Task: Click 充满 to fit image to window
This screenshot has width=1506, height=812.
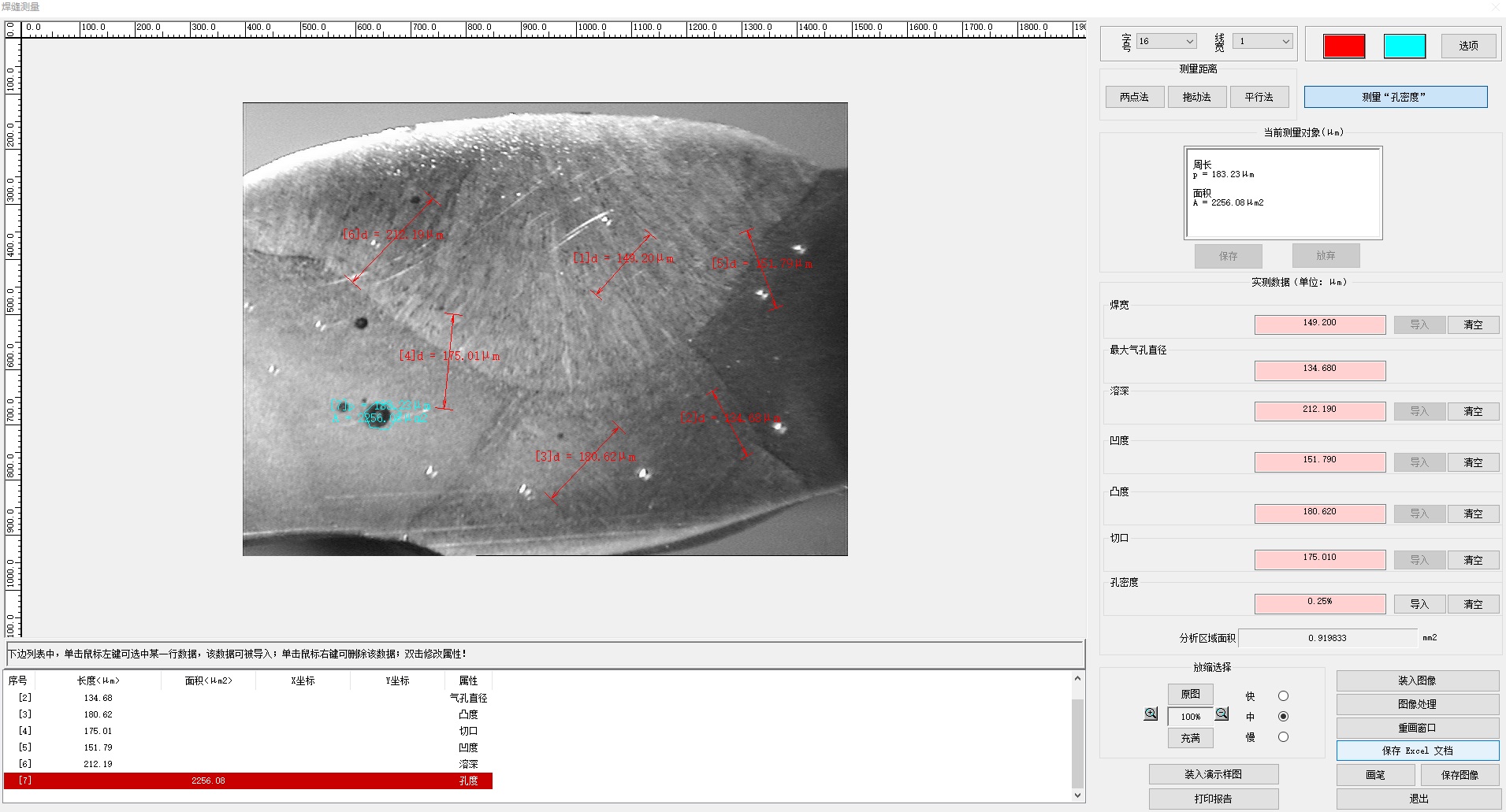Action: 1190,738
